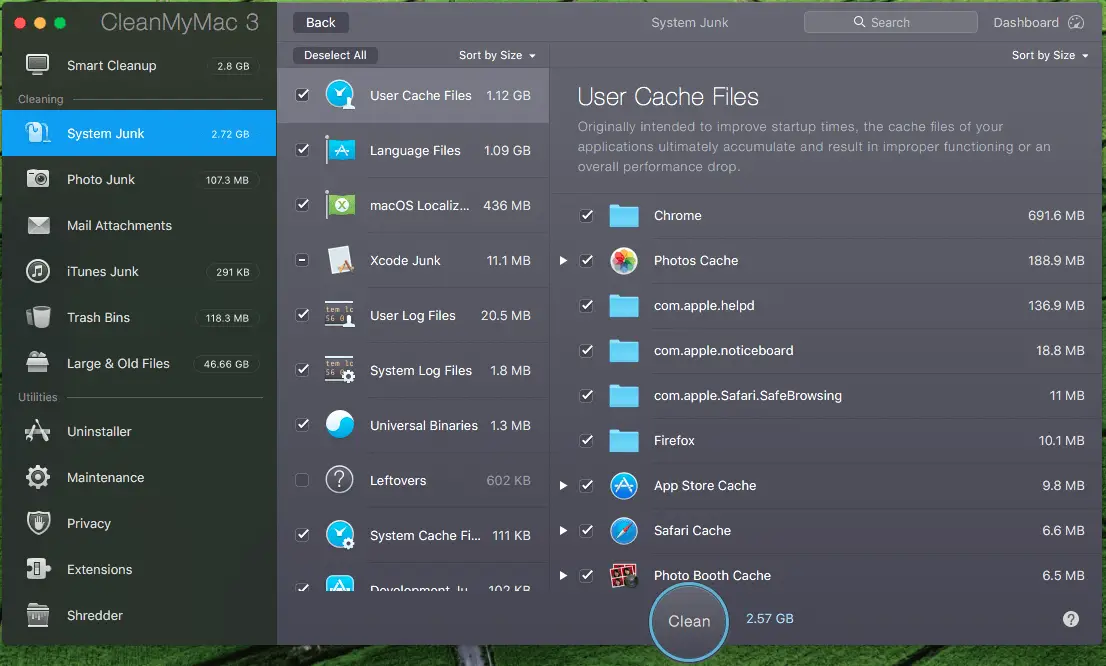Uncheck the Language Files checkbox

point(302,150)
